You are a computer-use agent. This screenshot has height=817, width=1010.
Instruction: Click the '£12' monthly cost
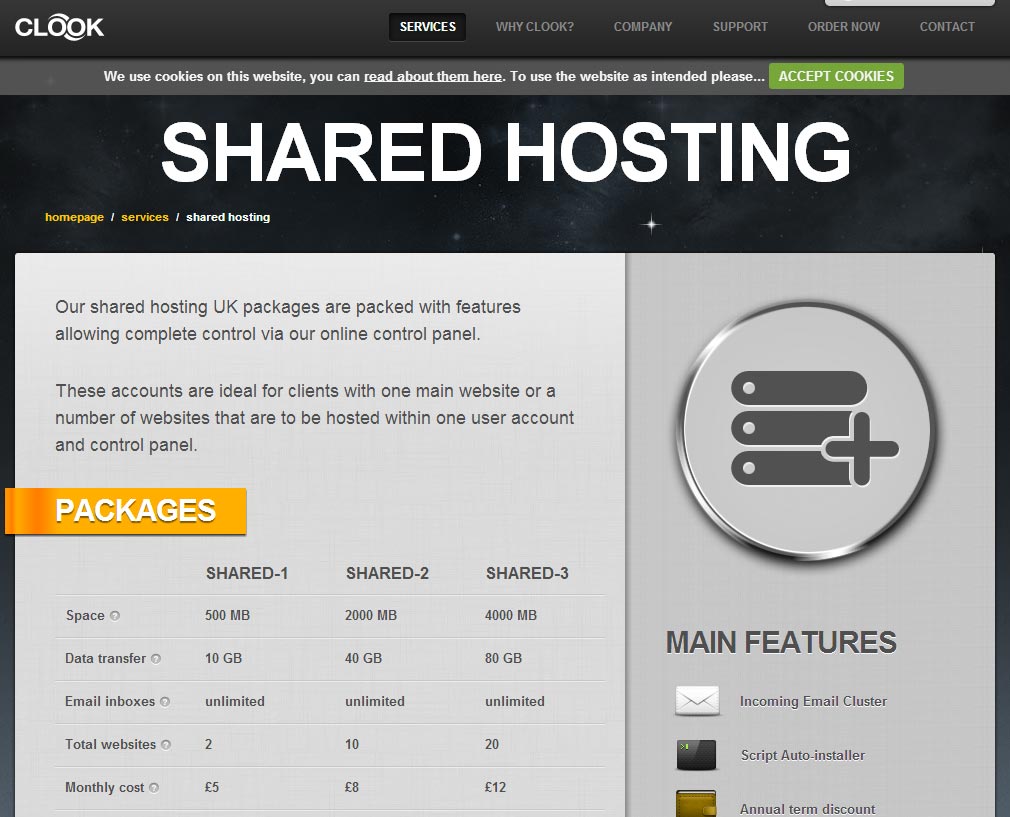point(495,787)
